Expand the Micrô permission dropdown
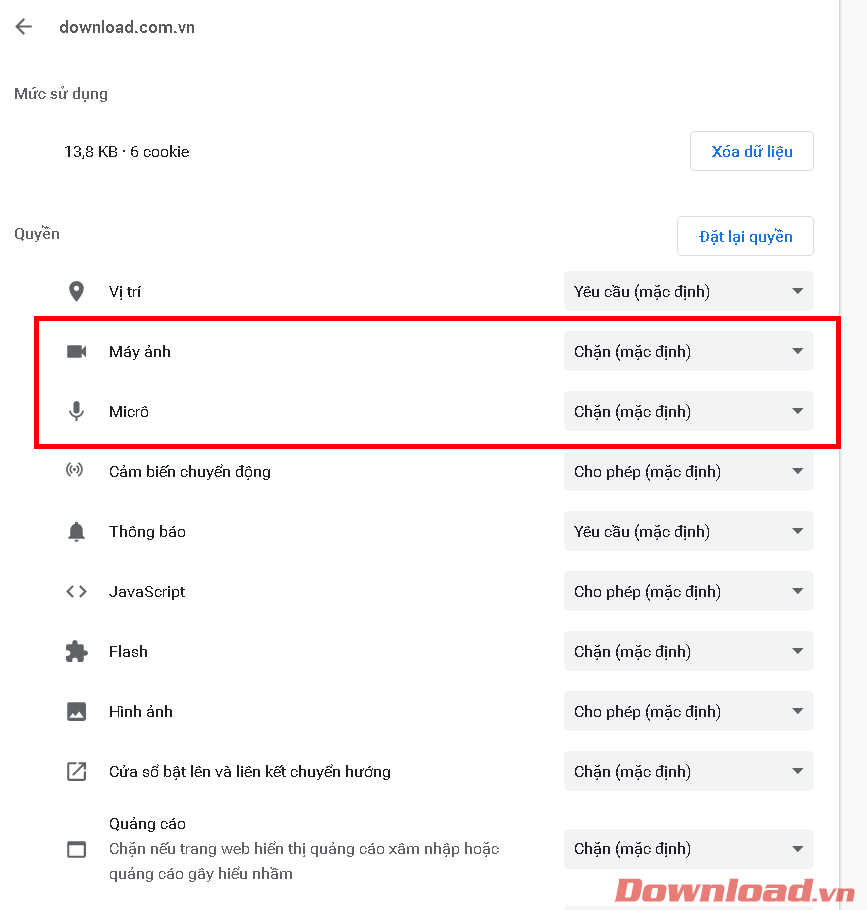The image size is (867, 910). [x=688, y=411]
